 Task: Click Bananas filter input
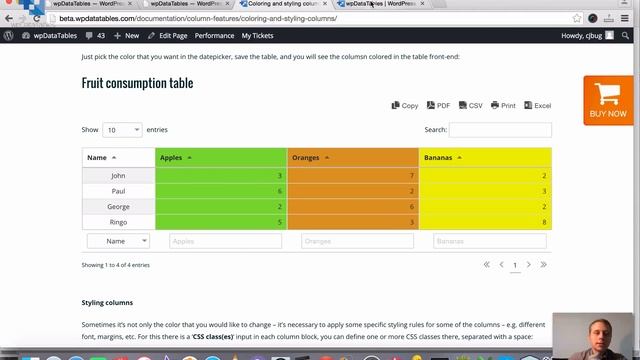click(x=489, y=241)
